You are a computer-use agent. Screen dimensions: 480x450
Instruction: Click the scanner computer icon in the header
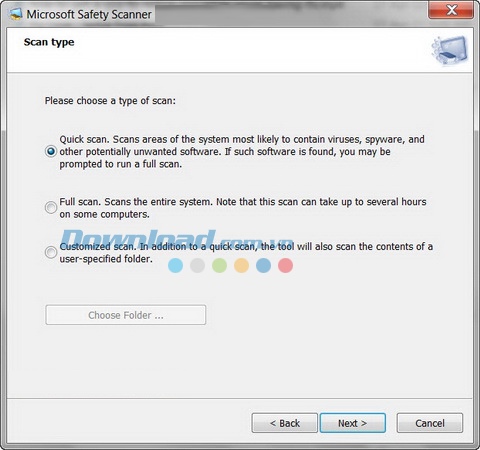(x=450, y=51)
